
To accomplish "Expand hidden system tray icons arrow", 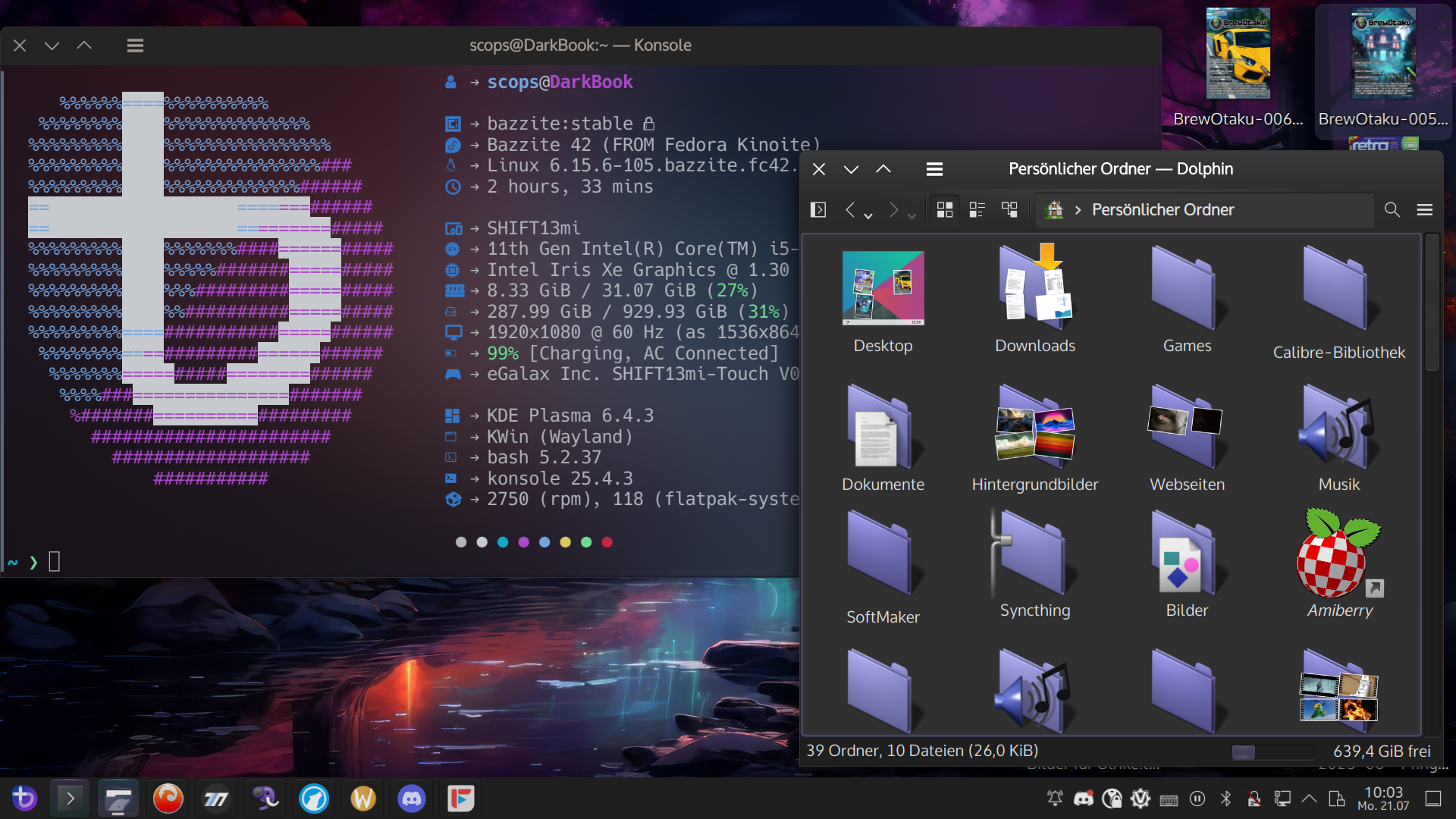I will pyautogui.click(x=1309, y=799).
